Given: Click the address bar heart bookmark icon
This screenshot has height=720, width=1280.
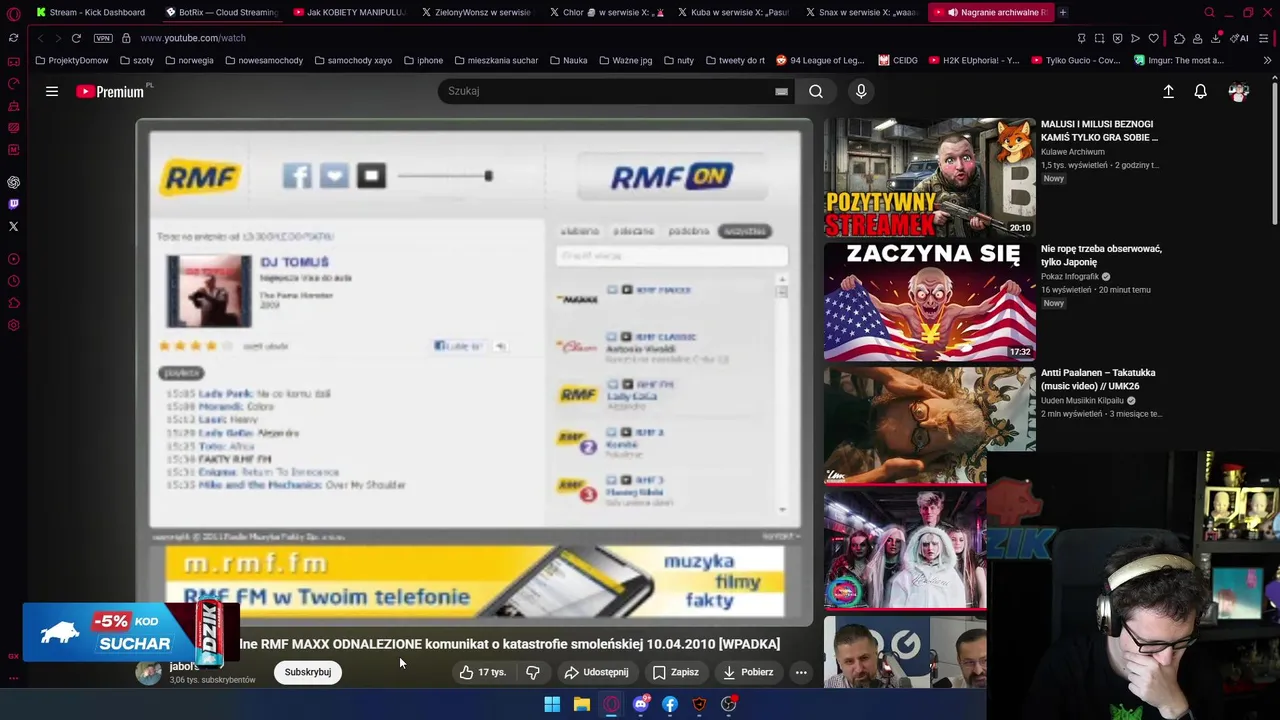Looking at the screenshot, I should [x=1153, y=38].
